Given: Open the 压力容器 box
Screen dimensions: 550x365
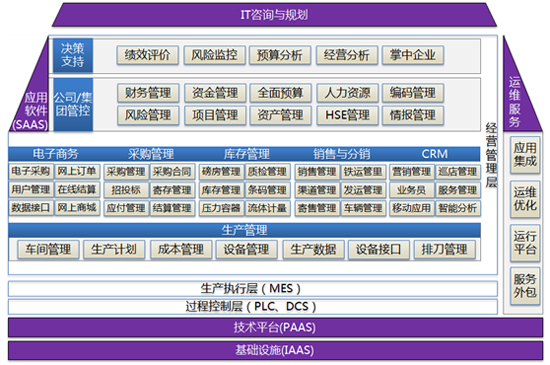Looking at the screenshot, I should [x=221, y=208].
